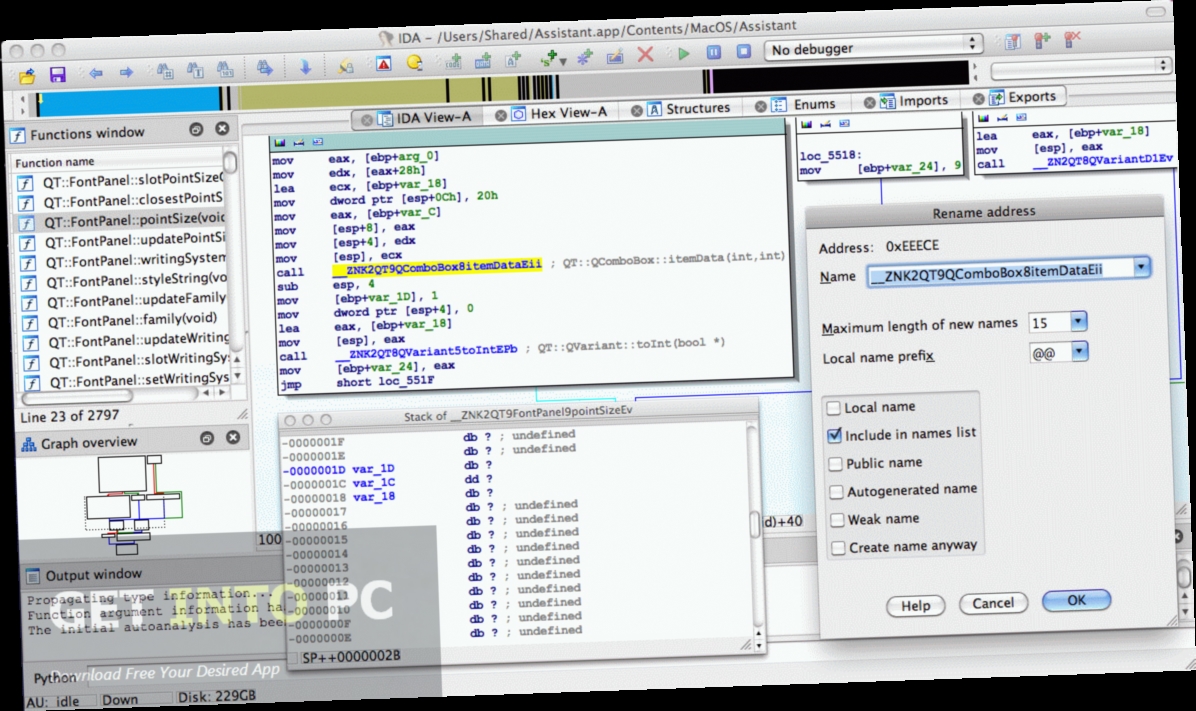Click Cancel in the Rename address dialog
The width and height of the screenshot is (1196, 711).
click(993, 603)
